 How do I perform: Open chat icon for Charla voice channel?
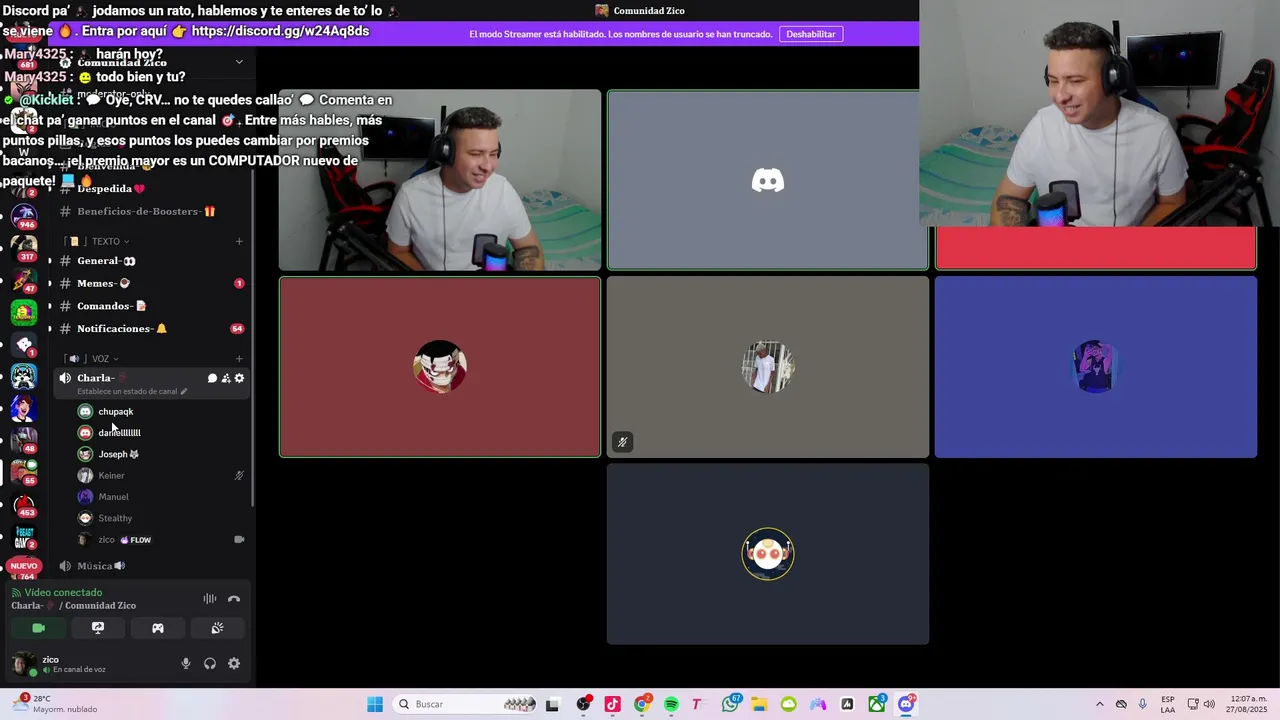(x=212, y=378)
